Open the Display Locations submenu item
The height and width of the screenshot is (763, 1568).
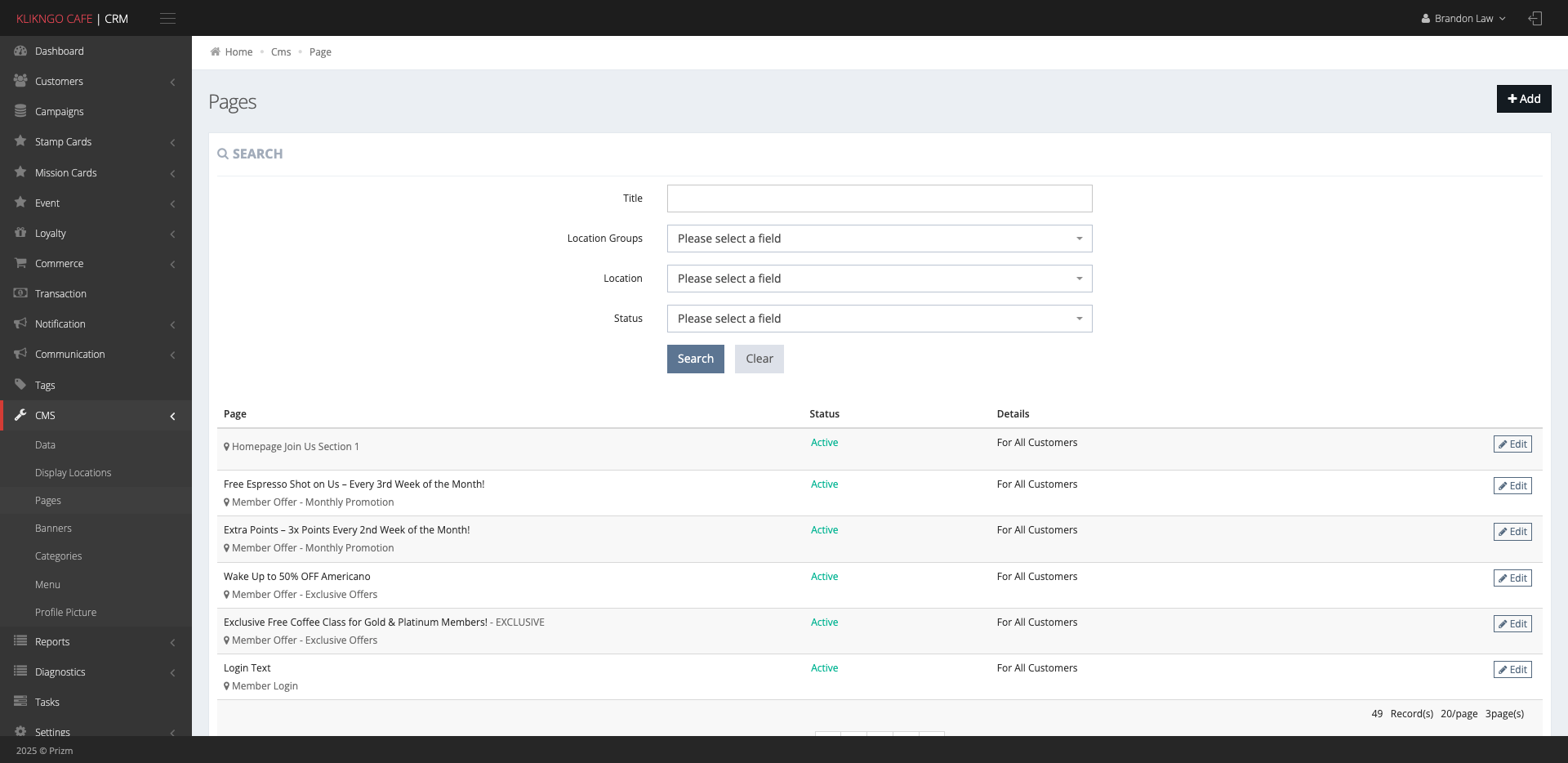[73, 473]
